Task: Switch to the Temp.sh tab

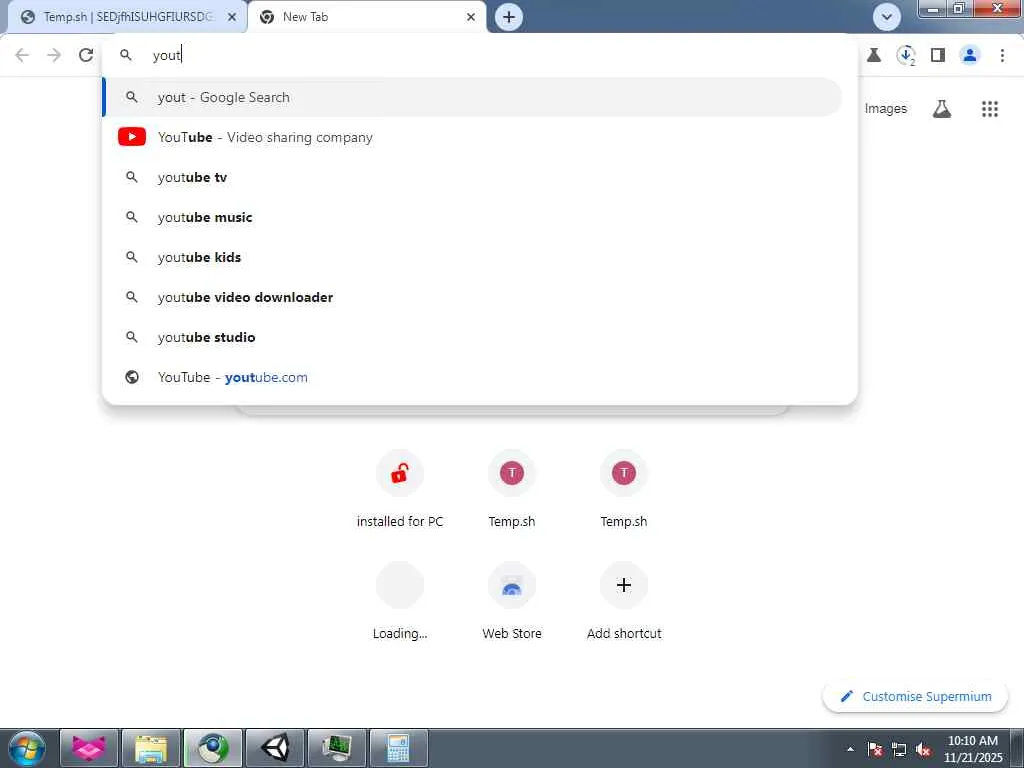Action: [x=127, y=17]
